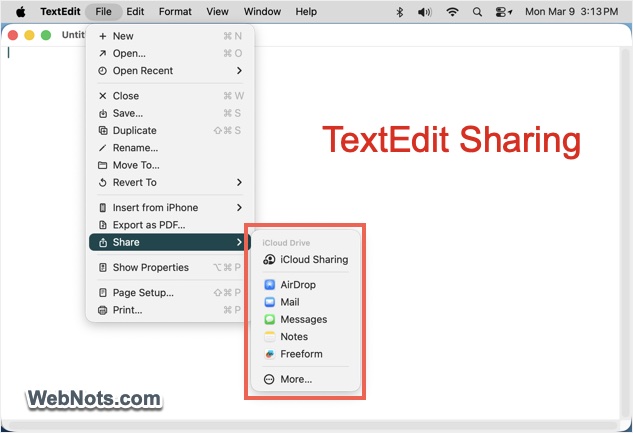Choose Page Setup… menu entry
This screenshot has width=633, height=433.
[x=170, y=293]
